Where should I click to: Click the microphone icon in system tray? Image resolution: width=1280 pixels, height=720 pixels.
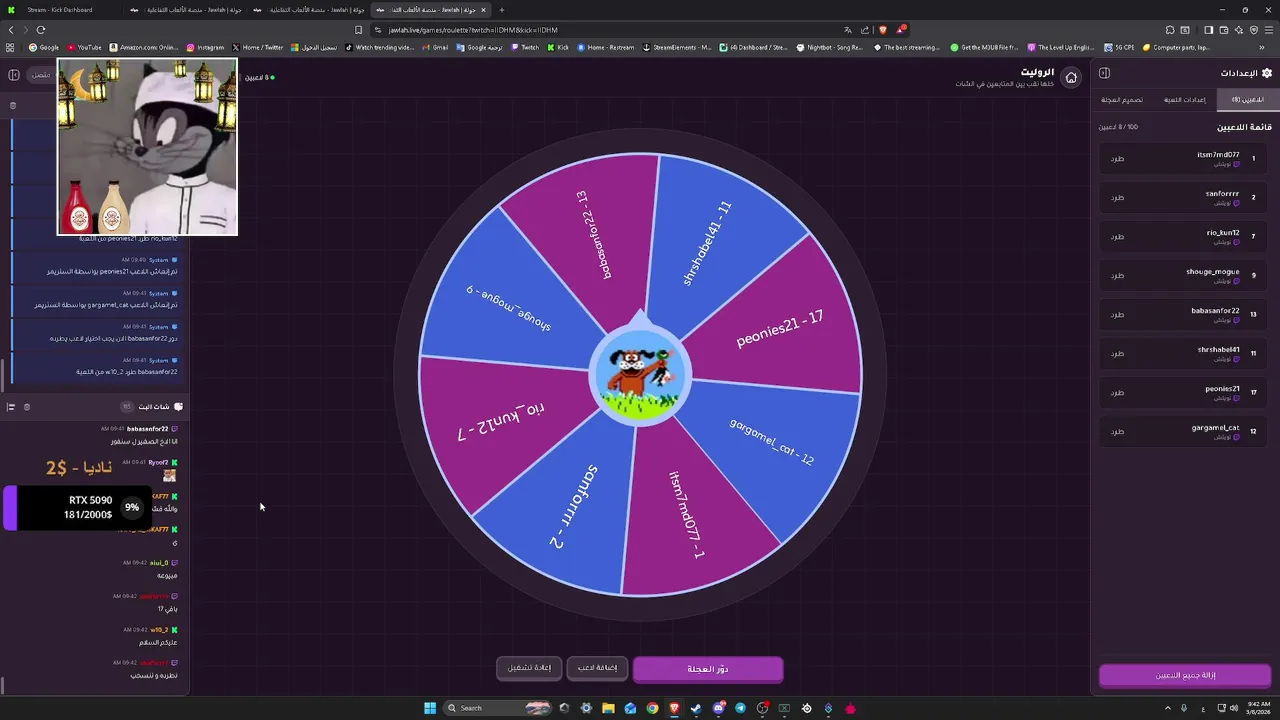pyautogui.click(x=1184, y=708)
